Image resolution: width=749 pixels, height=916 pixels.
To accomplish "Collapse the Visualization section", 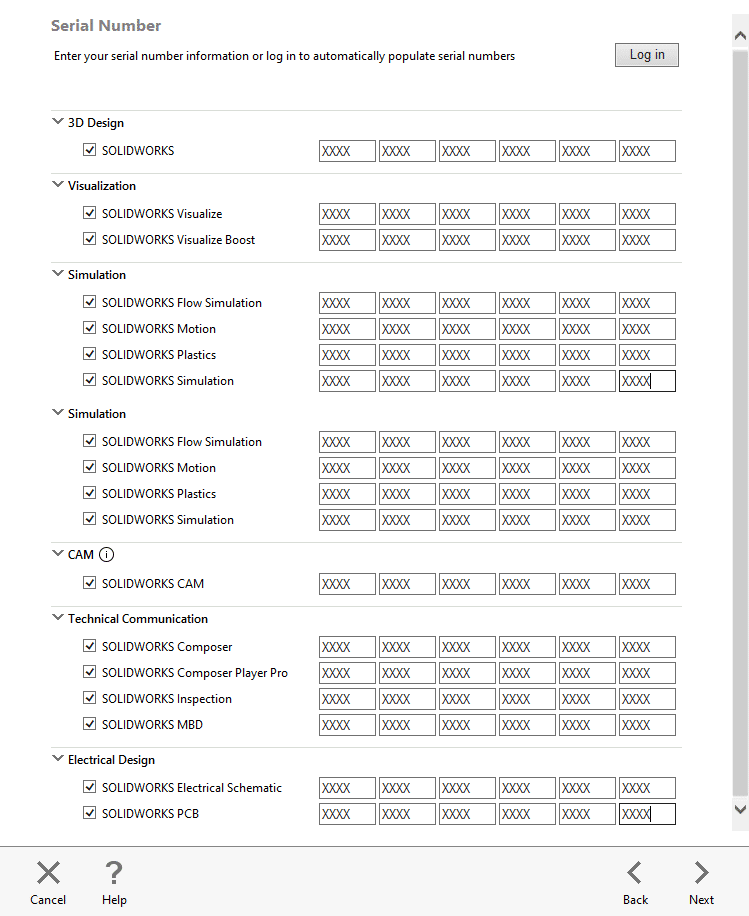I will click(x=57, y=186).
